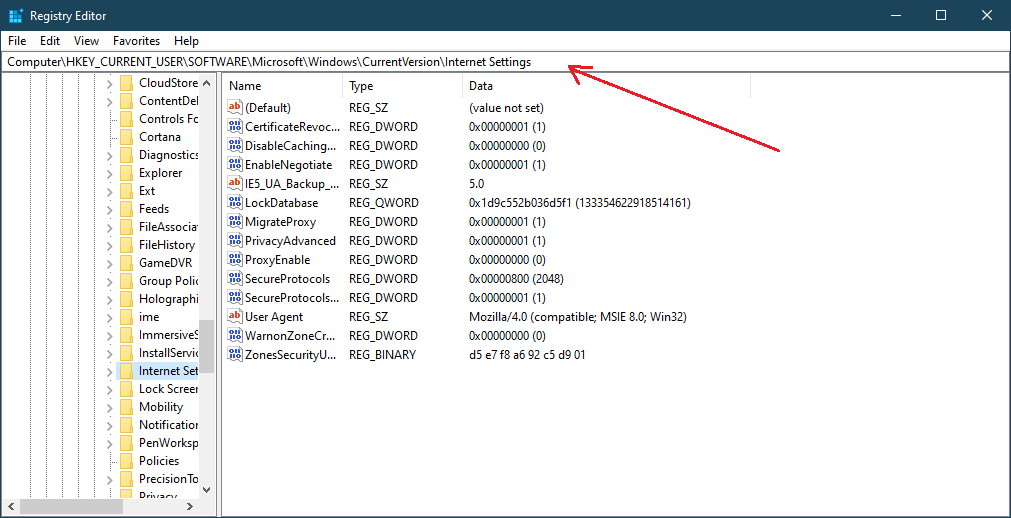Click the Mobility folder icon
The image size is (1011, 518).
(126, 407)
